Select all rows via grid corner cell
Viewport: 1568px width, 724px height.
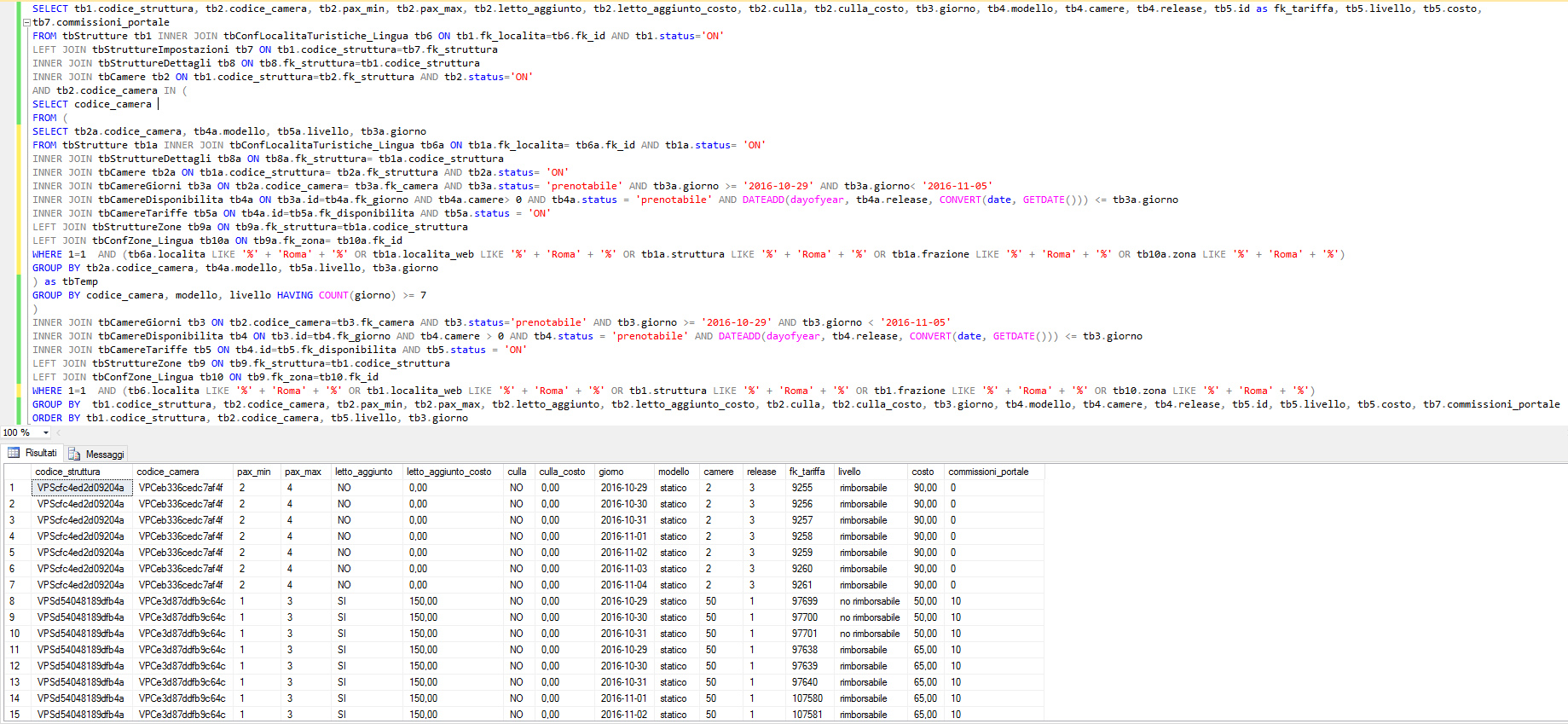[18, 472]
